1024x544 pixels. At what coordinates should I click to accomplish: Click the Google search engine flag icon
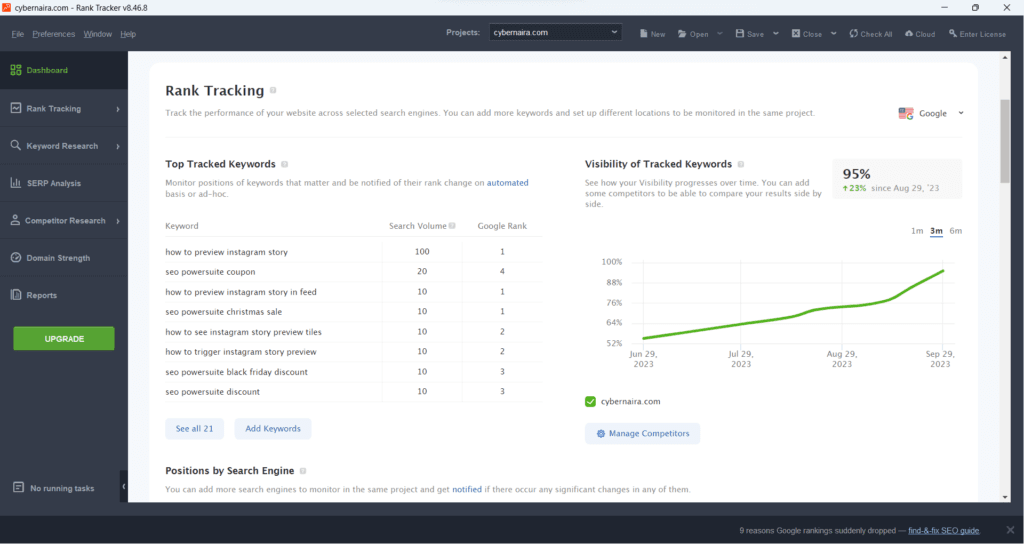pos(906,114)
